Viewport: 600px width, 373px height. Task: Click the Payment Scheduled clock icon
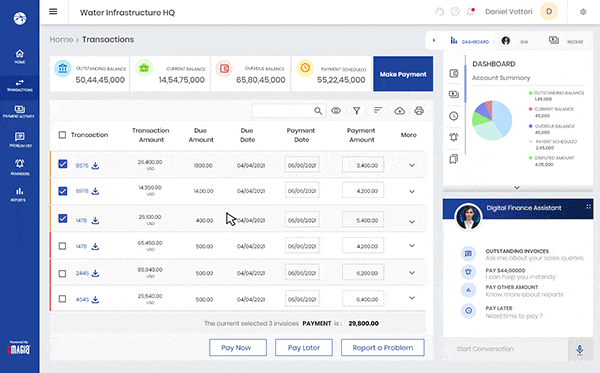(x=305, y=68)
